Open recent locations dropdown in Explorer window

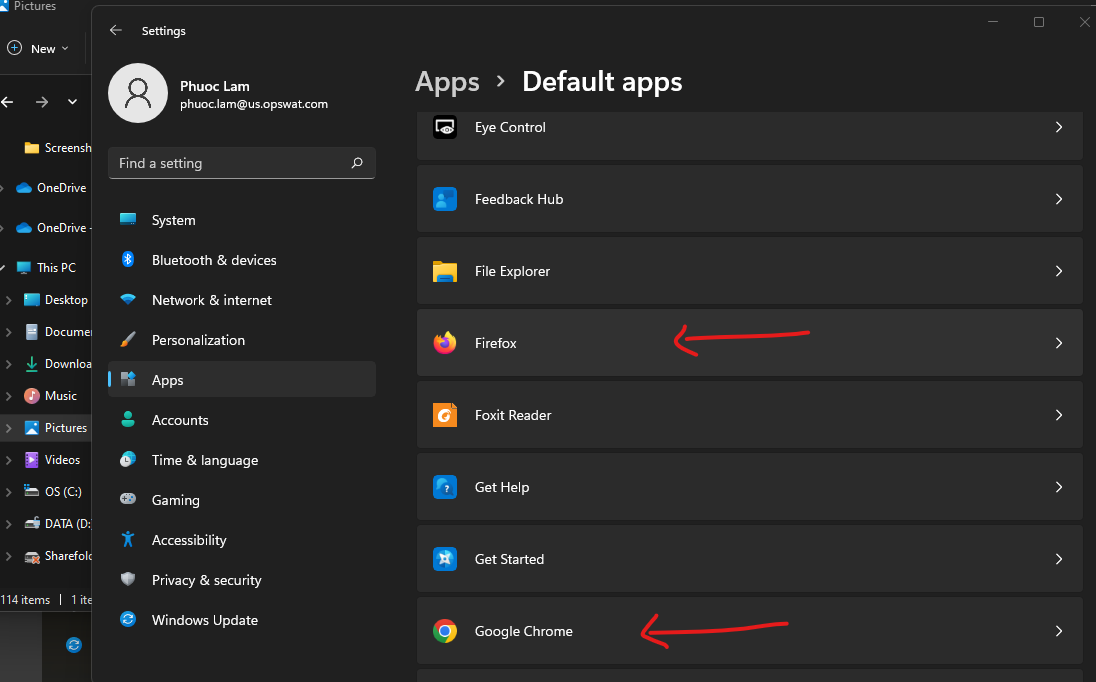(72, 102)
